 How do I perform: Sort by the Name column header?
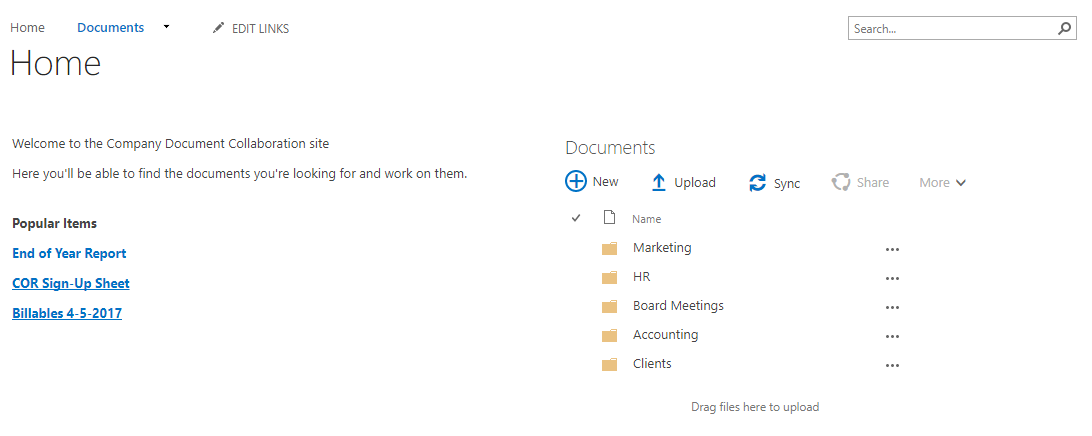coord(646,219)
